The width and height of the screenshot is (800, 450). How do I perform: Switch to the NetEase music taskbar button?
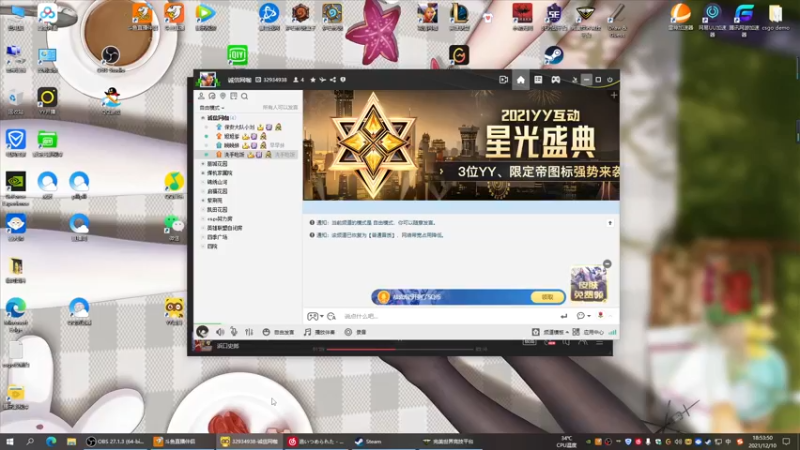tap(316, 441)
